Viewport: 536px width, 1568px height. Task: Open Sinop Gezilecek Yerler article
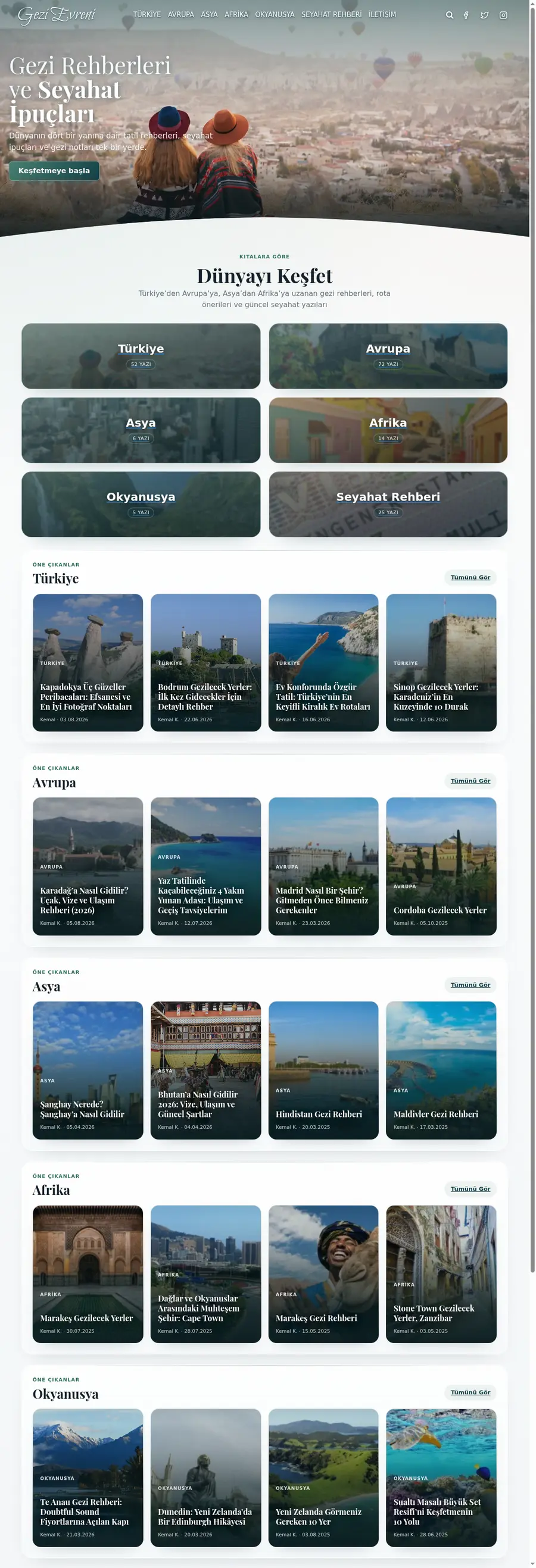441,662
